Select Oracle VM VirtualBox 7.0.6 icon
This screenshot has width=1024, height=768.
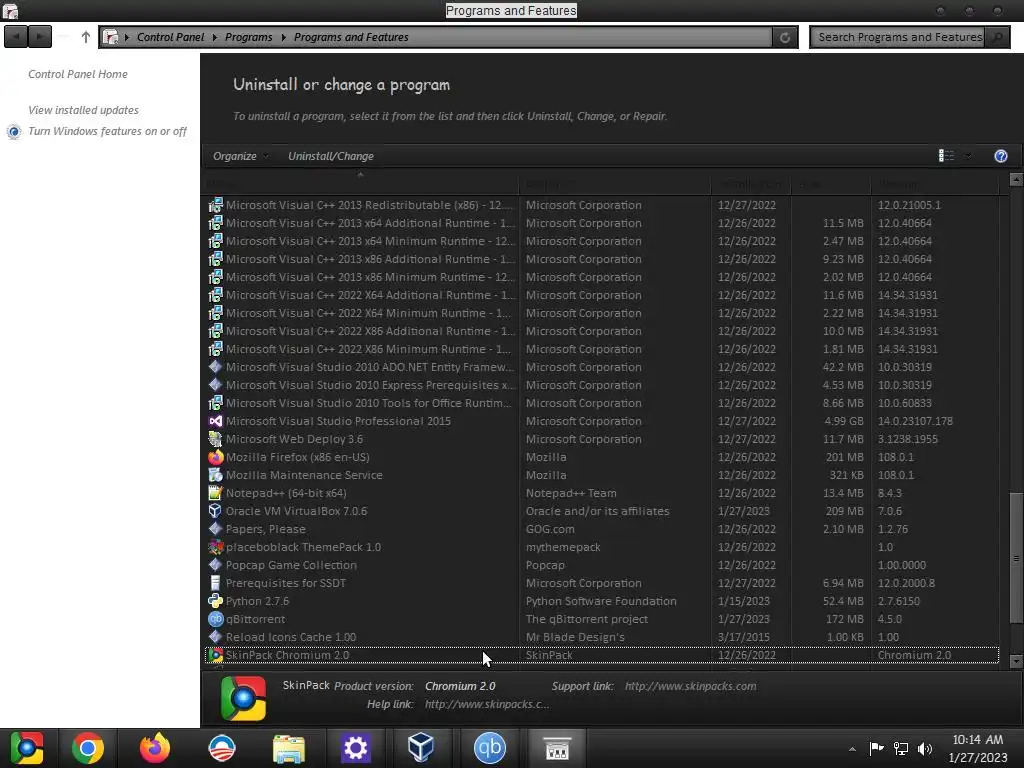coord(216,511)
